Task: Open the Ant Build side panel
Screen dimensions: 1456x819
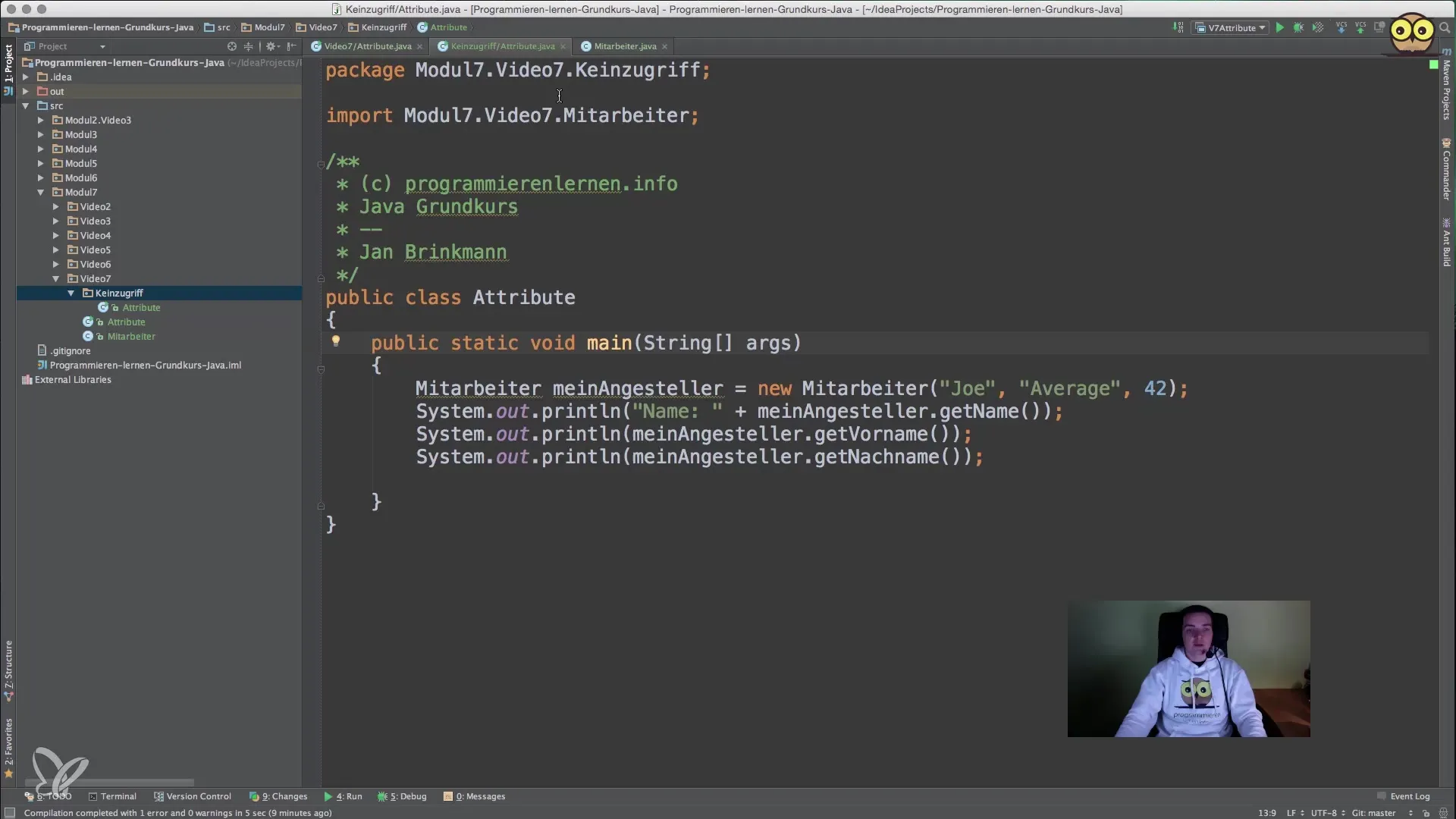Action: pos(1446,242)
